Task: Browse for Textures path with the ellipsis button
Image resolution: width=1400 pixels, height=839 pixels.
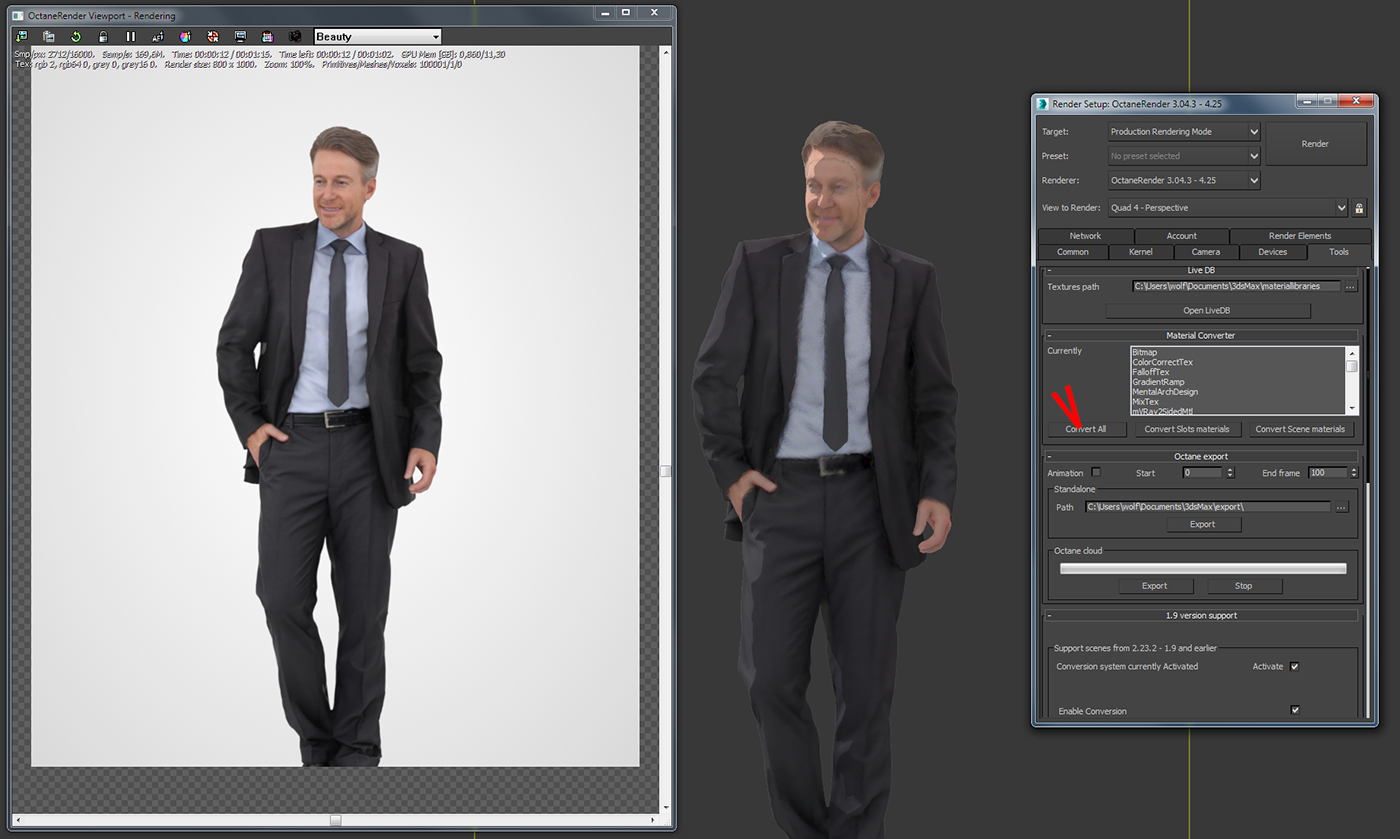Action: [1350, 287]
